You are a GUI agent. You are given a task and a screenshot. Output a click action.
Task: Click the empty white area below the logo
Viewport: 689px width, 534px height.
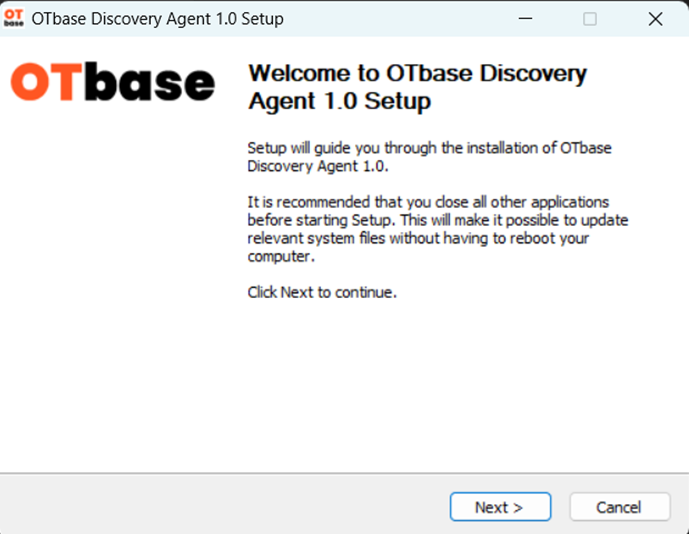(113, 300)
